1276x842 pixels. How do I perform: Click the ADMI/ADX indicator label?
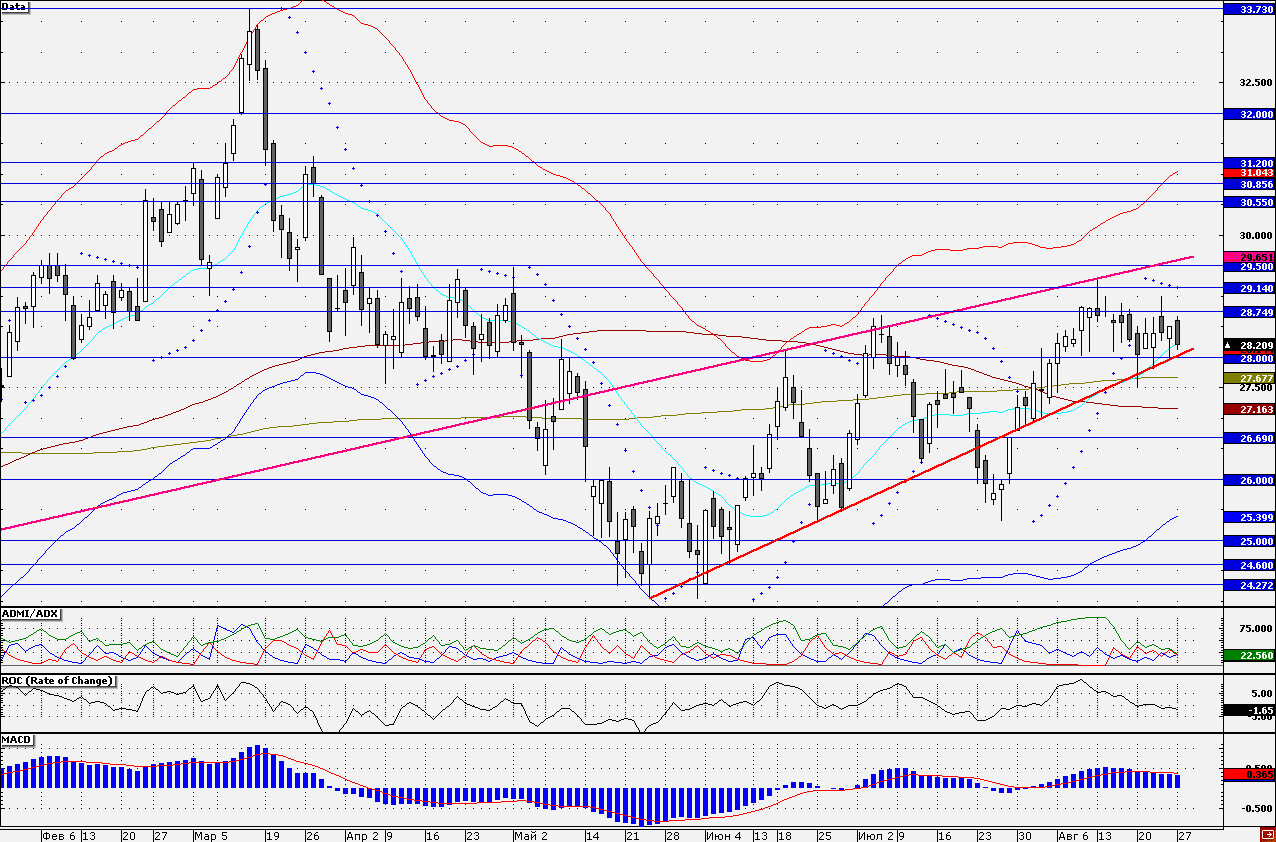29,613
